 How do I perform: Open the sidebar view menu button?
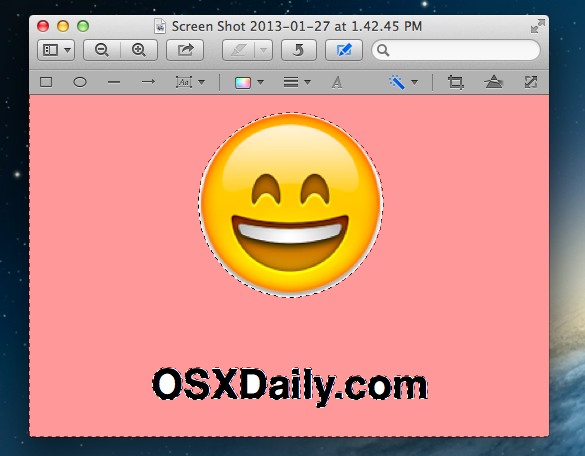[x=56, y=50]
